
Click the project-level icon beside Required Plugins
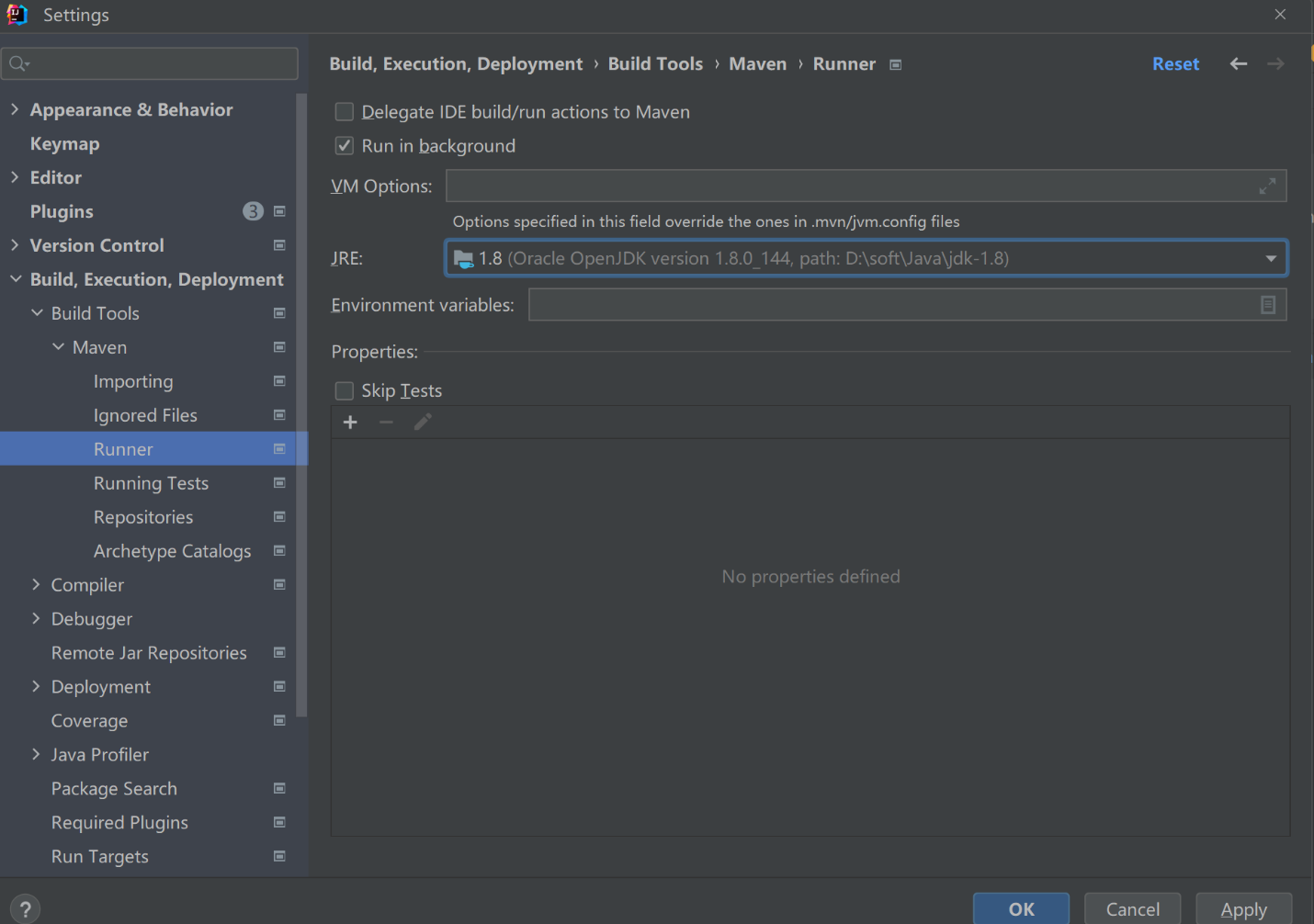[x=279, y=823]
